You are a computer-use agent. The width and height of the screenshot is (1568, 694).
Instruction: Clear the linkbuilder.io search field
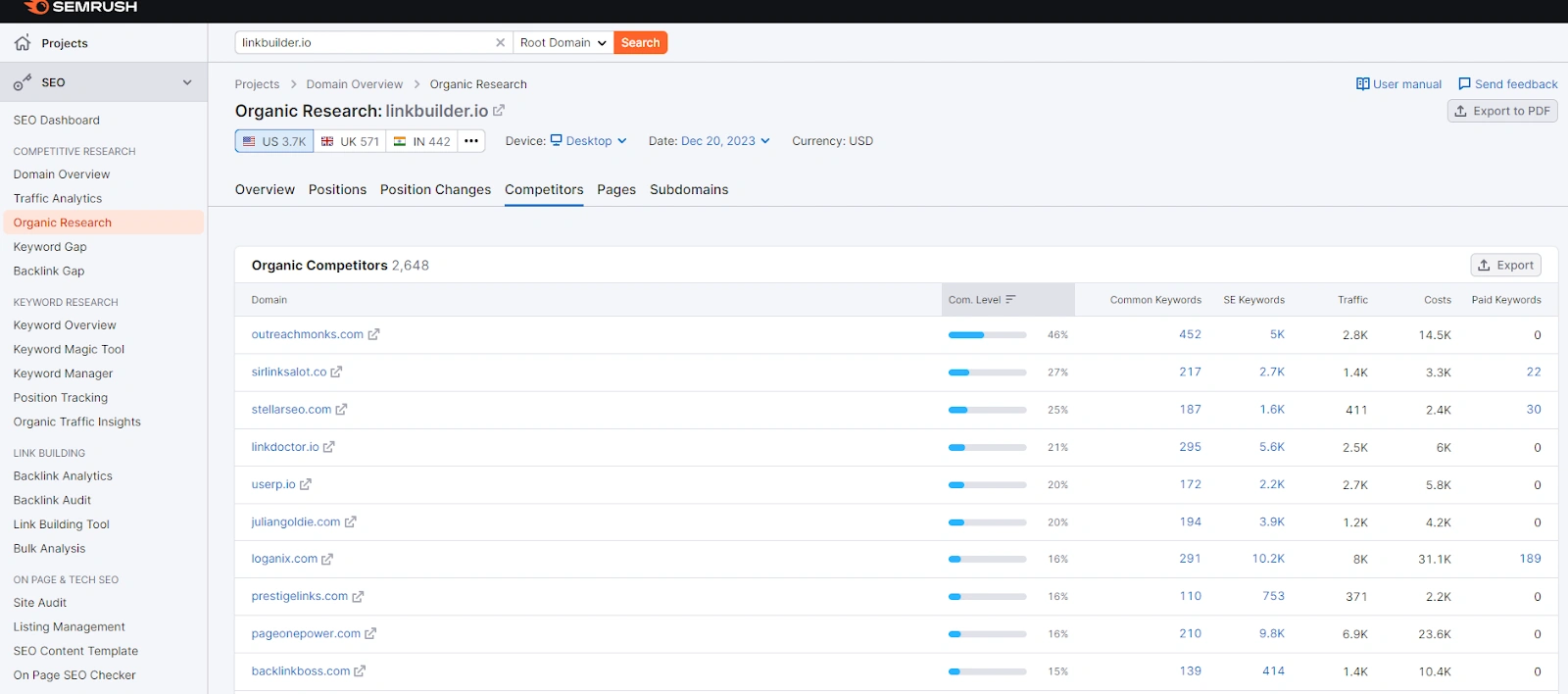(x=500, y=43)
